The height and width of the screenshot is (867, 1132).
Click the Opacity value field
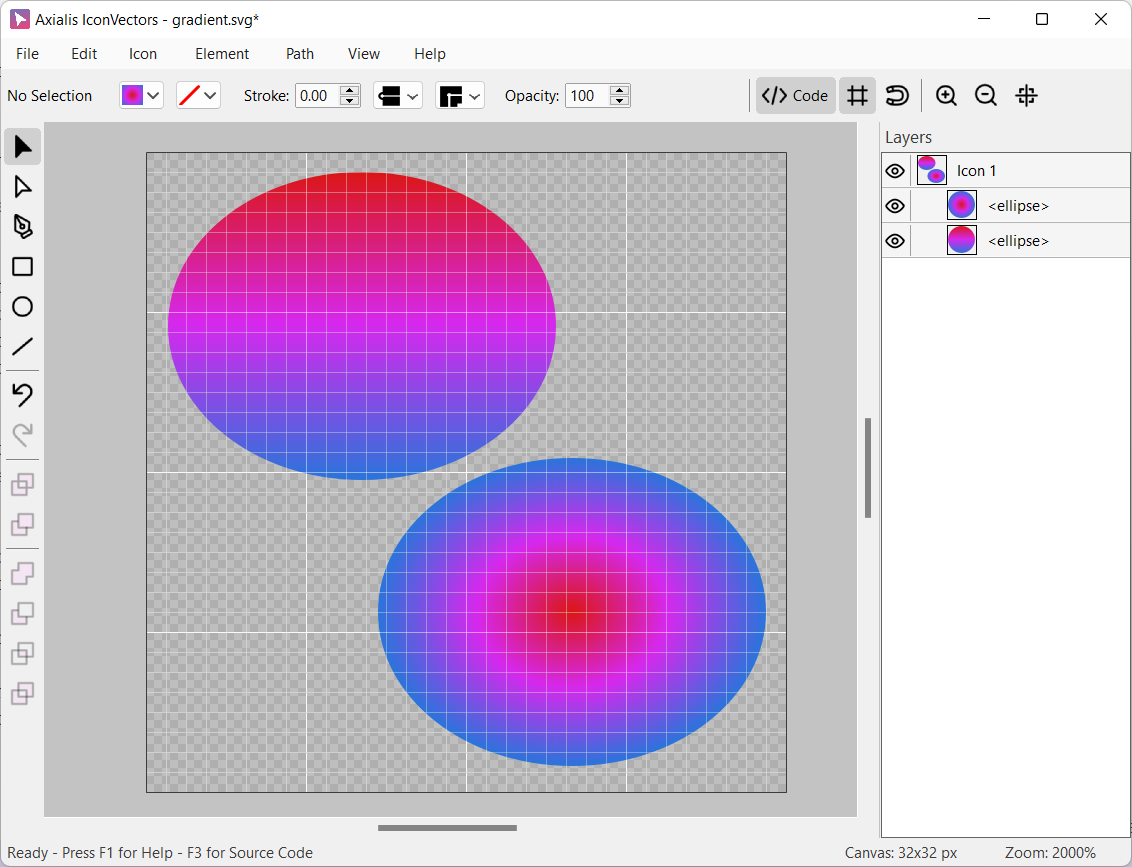[x=587, y=96]
